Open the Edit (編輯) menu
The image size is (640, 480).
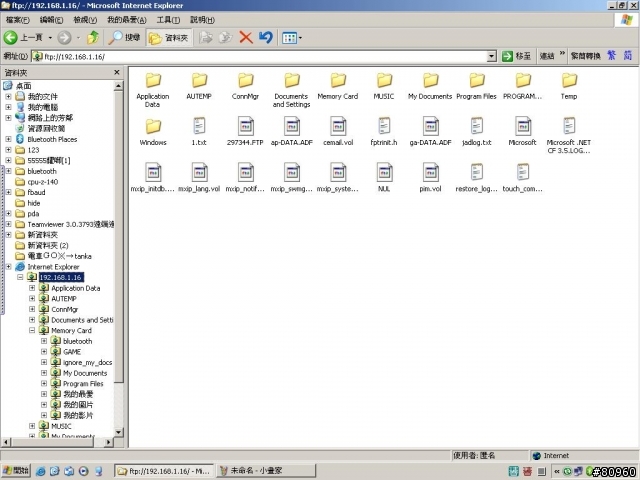click(x=51, y=20)
